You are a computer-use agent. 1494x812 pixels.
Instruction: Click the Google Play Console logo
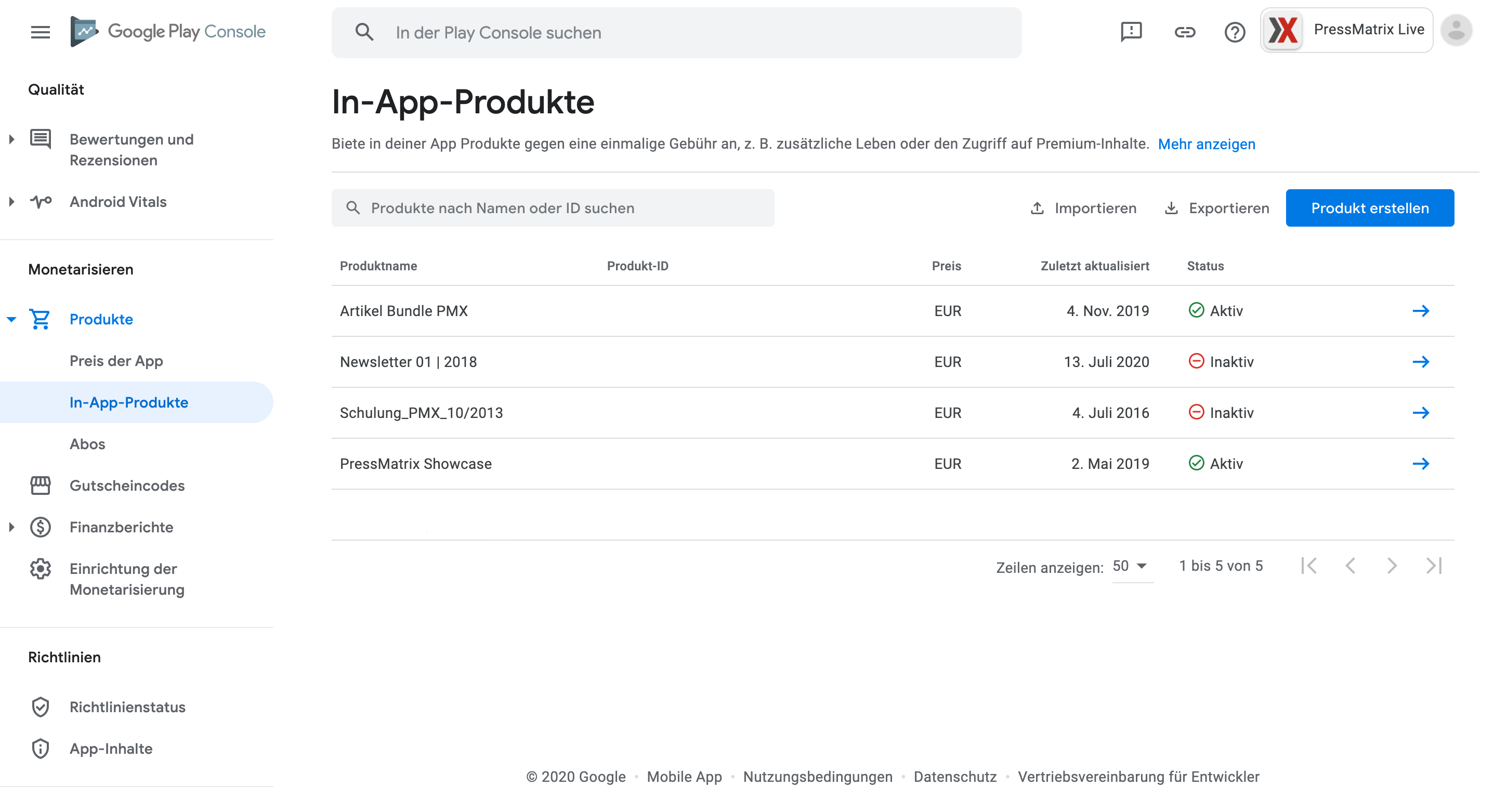(167, 31)
